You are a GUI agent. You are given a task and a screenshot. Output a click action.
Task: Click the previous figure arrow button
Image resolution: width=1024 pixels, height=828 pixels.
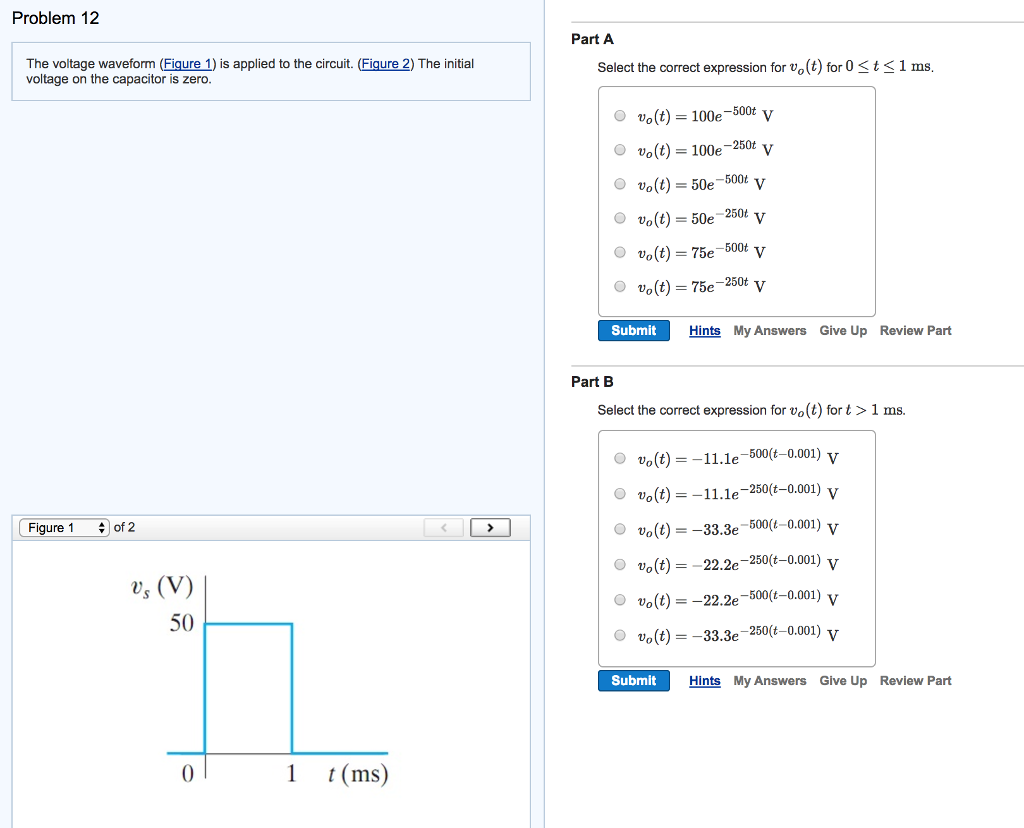tap(443, 527)
